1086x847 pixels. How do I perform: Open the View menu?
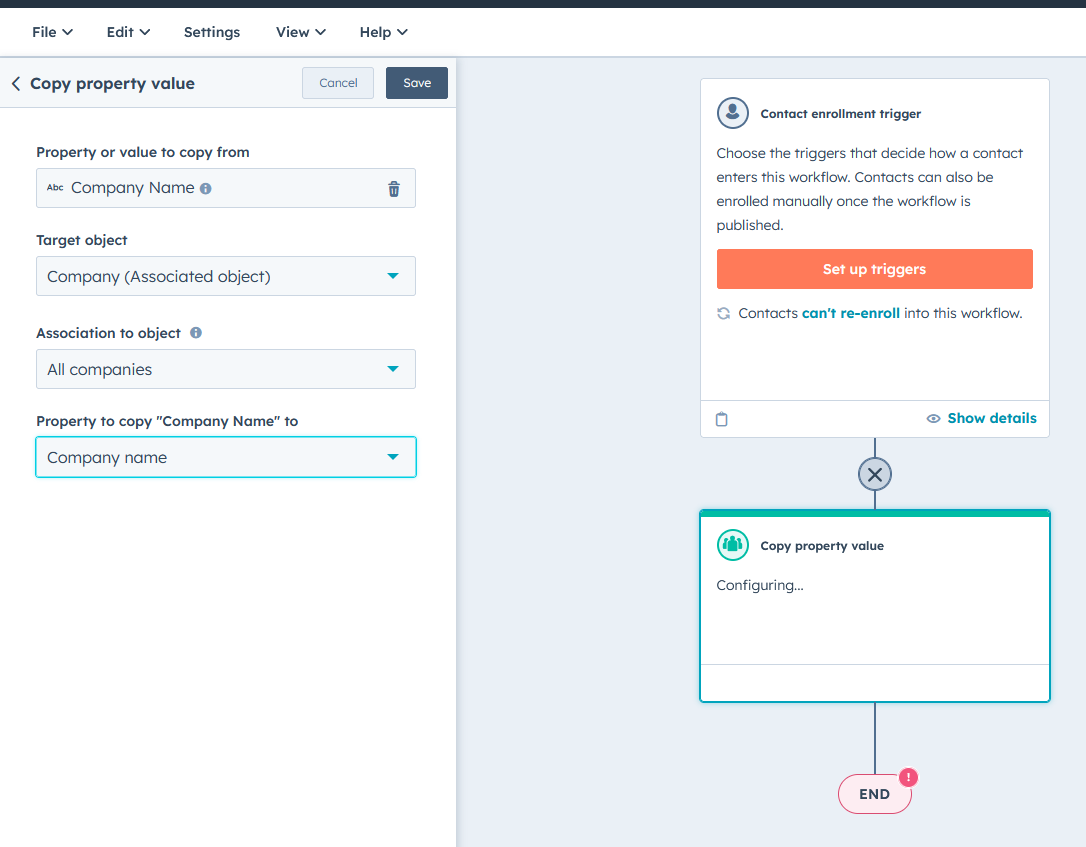[x=299, y=31]
